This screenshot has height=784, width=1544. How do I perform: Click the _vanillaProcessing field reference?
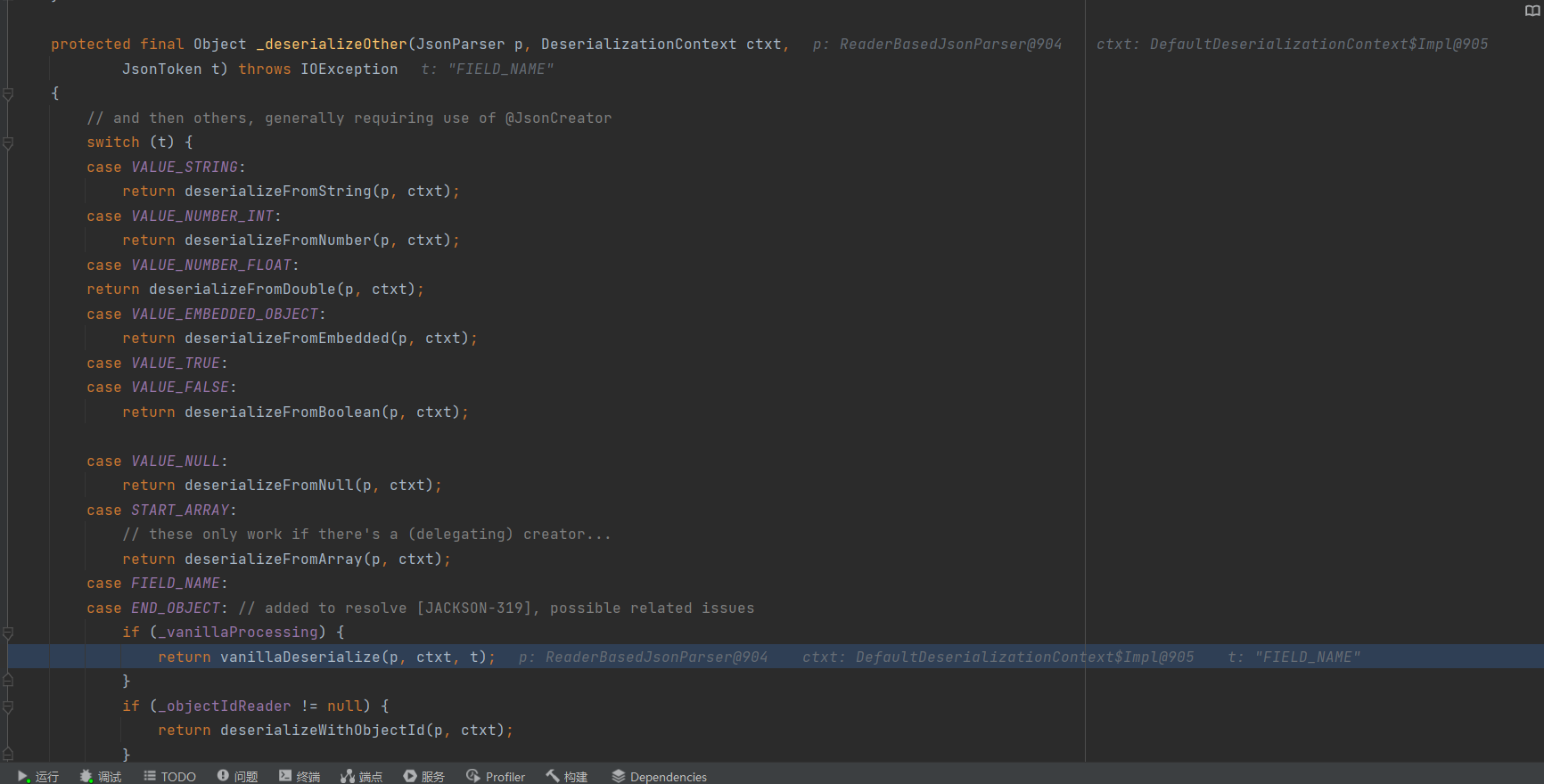point(237,632)
